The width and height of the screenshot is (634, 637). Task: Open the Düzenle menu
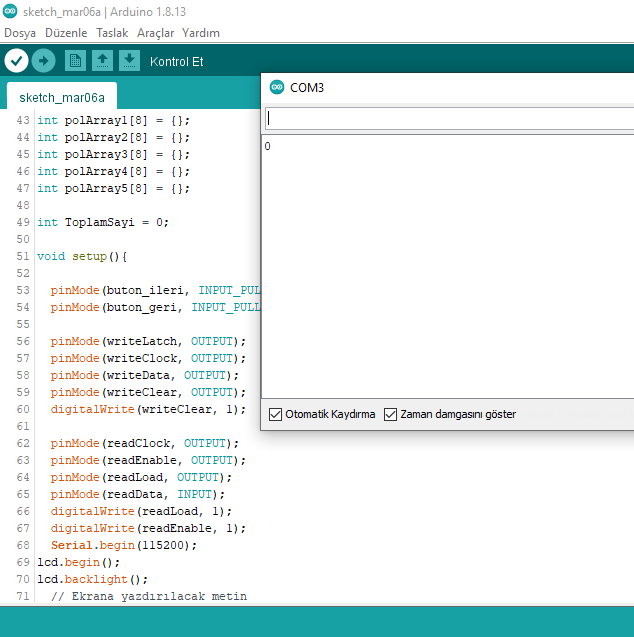click(66, 33)
